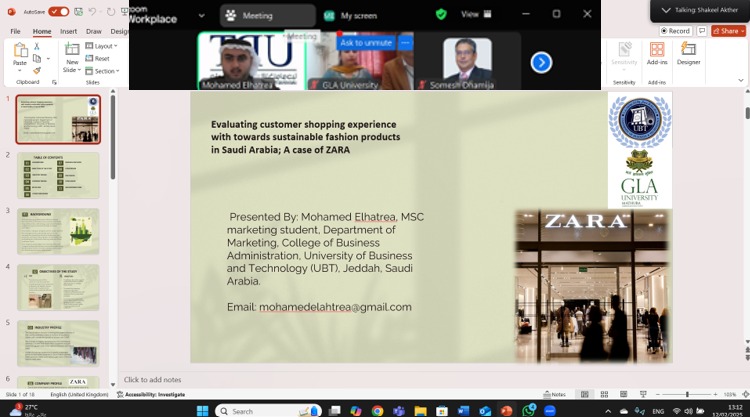This screenshot has width=750, height=417.
Task: Expand the Copy dropdown arrow
Action: [x=48, y=59]
